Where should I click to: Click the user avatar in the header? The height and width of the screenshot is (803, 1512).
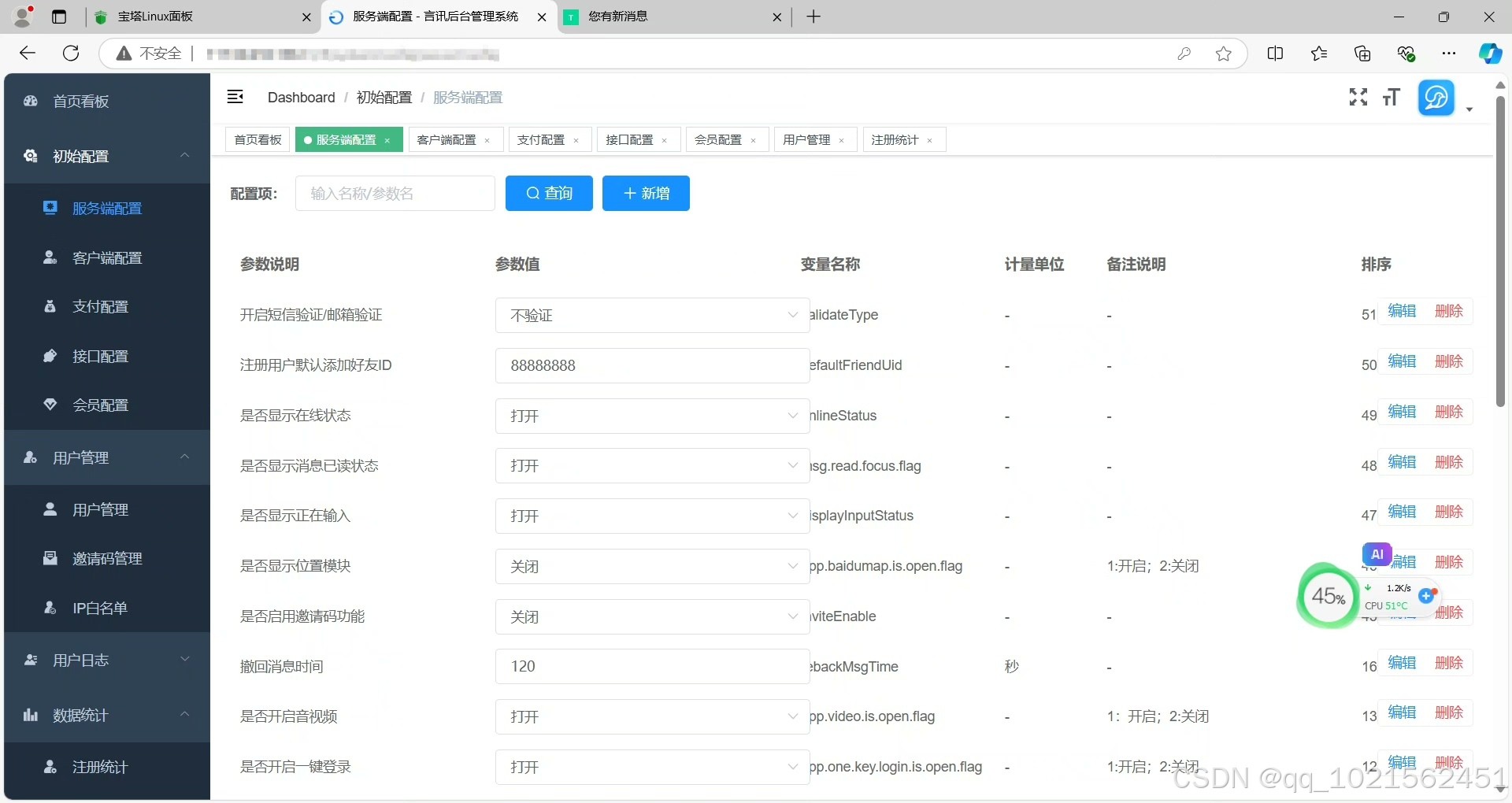[x=1436, y=98]
